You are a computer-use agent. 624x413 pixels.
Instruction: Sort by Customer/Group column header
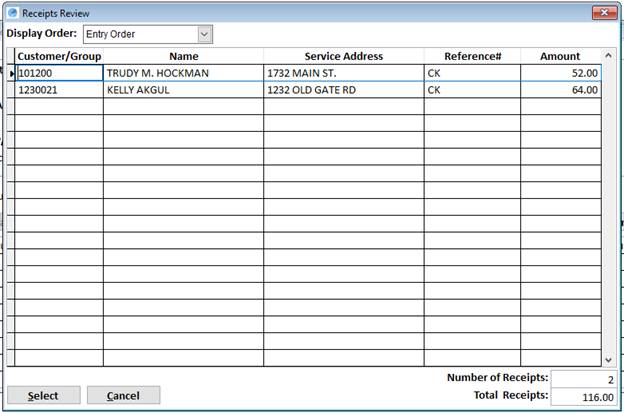pyautogui.click(x=59, y=56)
